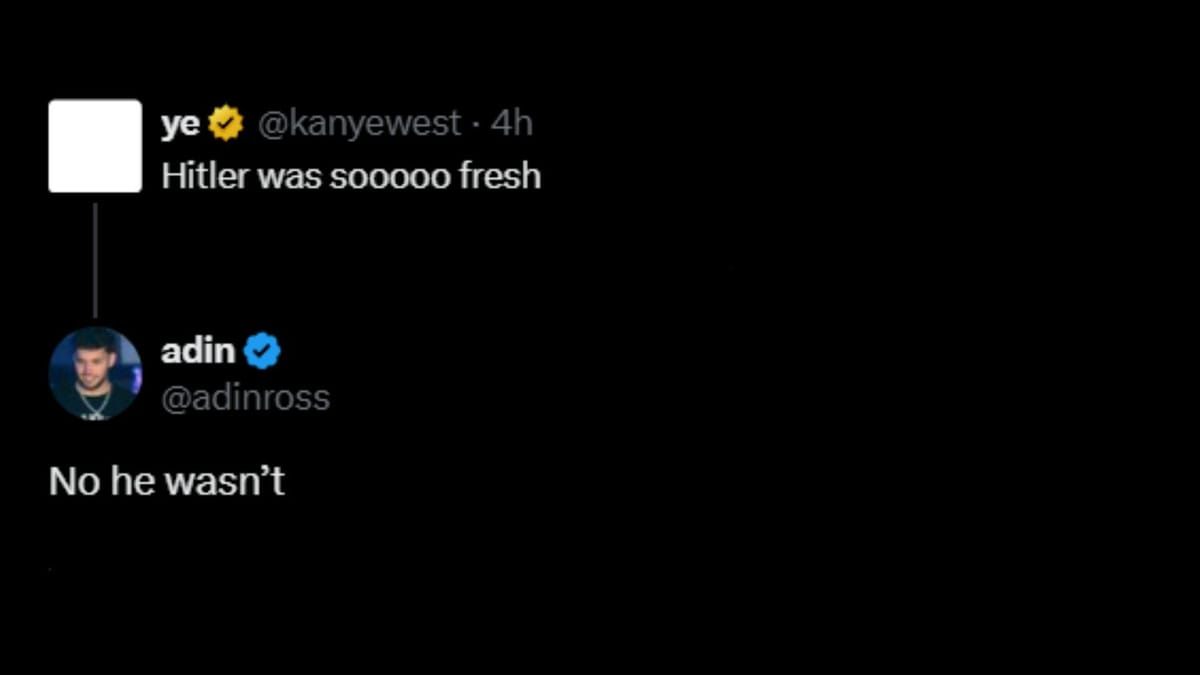Click adin's circular profile thumbnail
The image size is (1200, 675).
click(x=95, y=374)
